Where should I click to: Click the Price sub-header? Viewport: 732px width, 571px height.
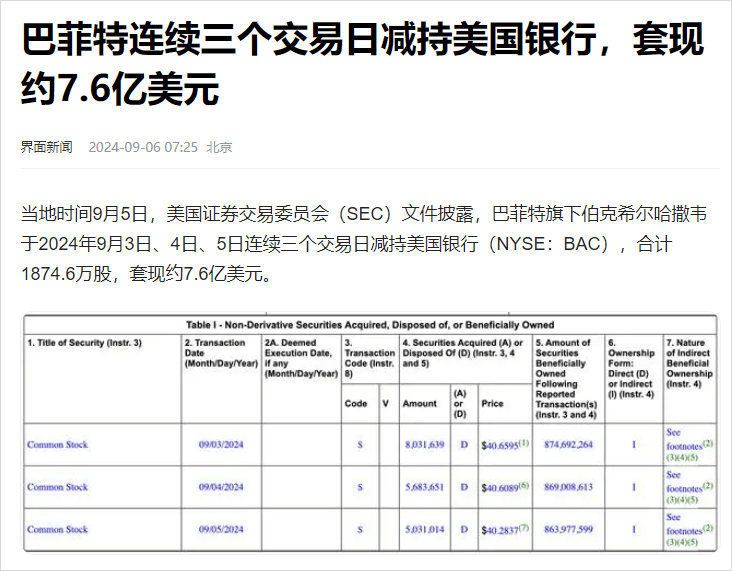492,403
